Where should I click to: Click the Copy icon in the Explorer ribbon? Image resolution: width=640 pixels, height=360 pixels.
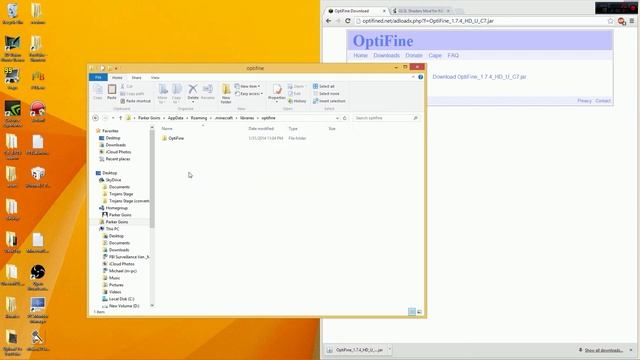click(x=98, y=92)
